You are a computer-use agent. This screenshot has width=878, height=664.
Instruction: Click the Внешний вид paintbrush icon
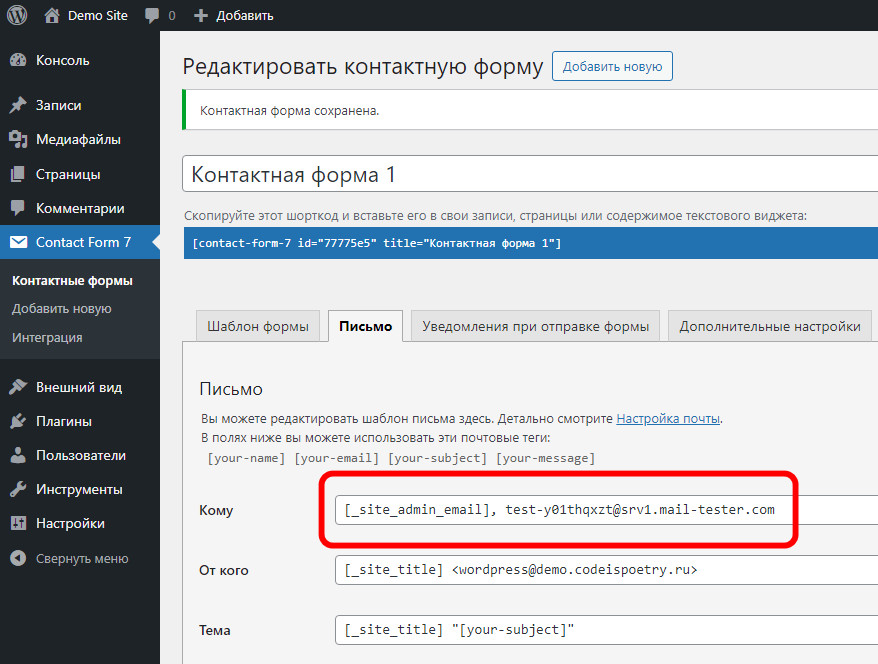point(18,387)
